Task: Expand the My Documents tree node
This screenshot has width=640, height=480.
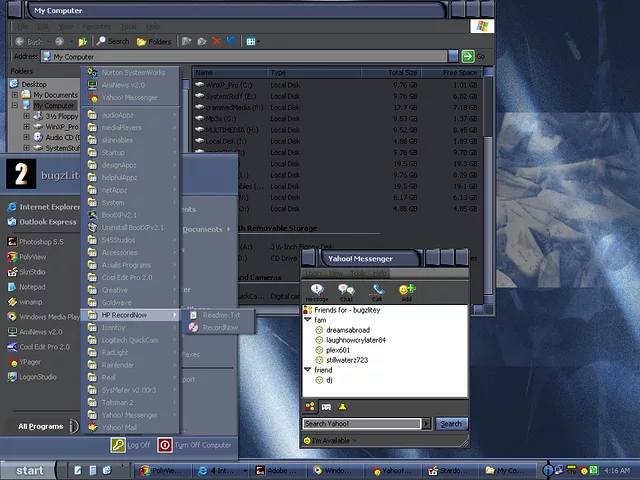Action: pyautogui.click(x=15, y=94)
